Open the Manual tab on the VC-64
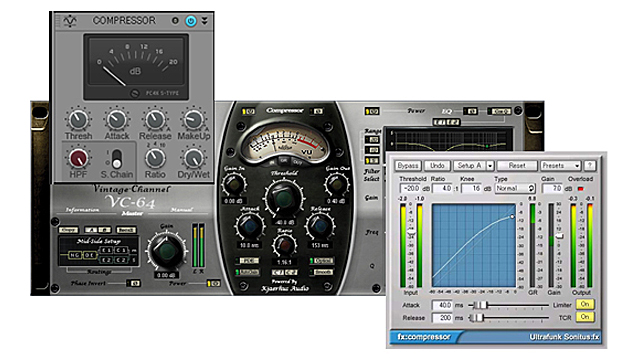The height and width of the screenshot is (360, 640). [182, 210]
